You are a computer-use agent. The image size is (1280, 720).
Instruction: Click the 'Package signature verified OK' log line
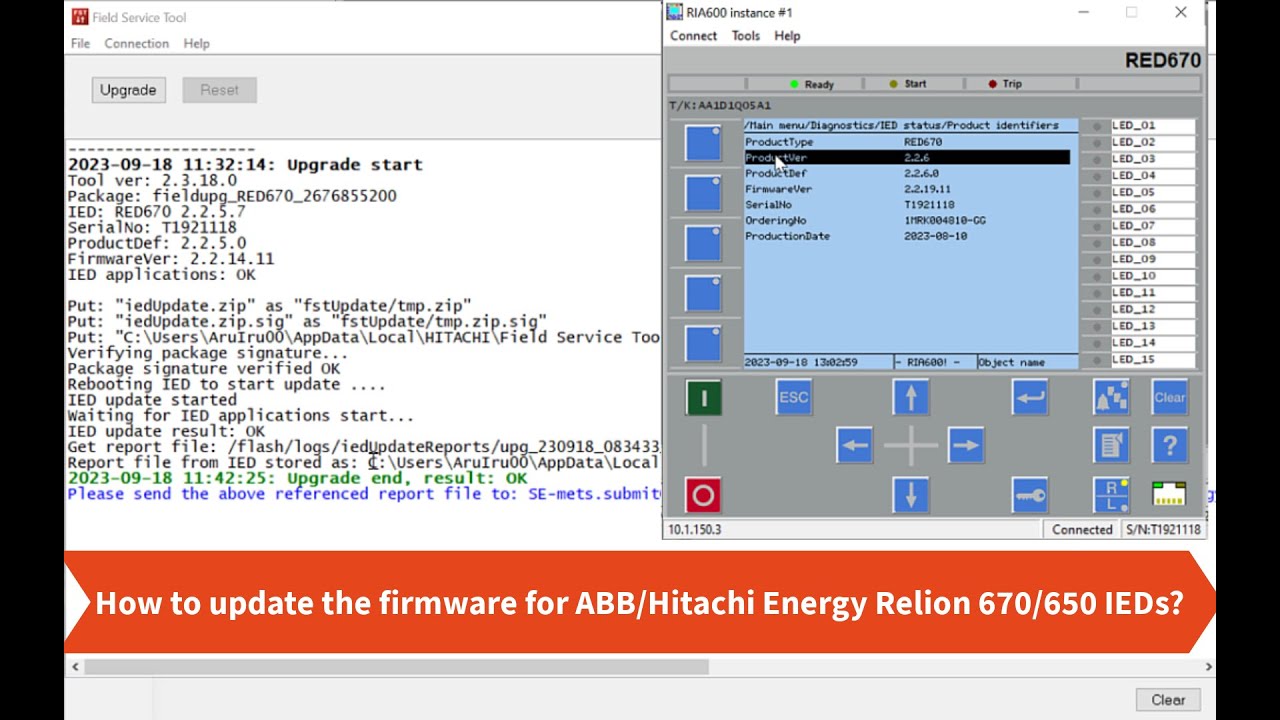(204, 368)
